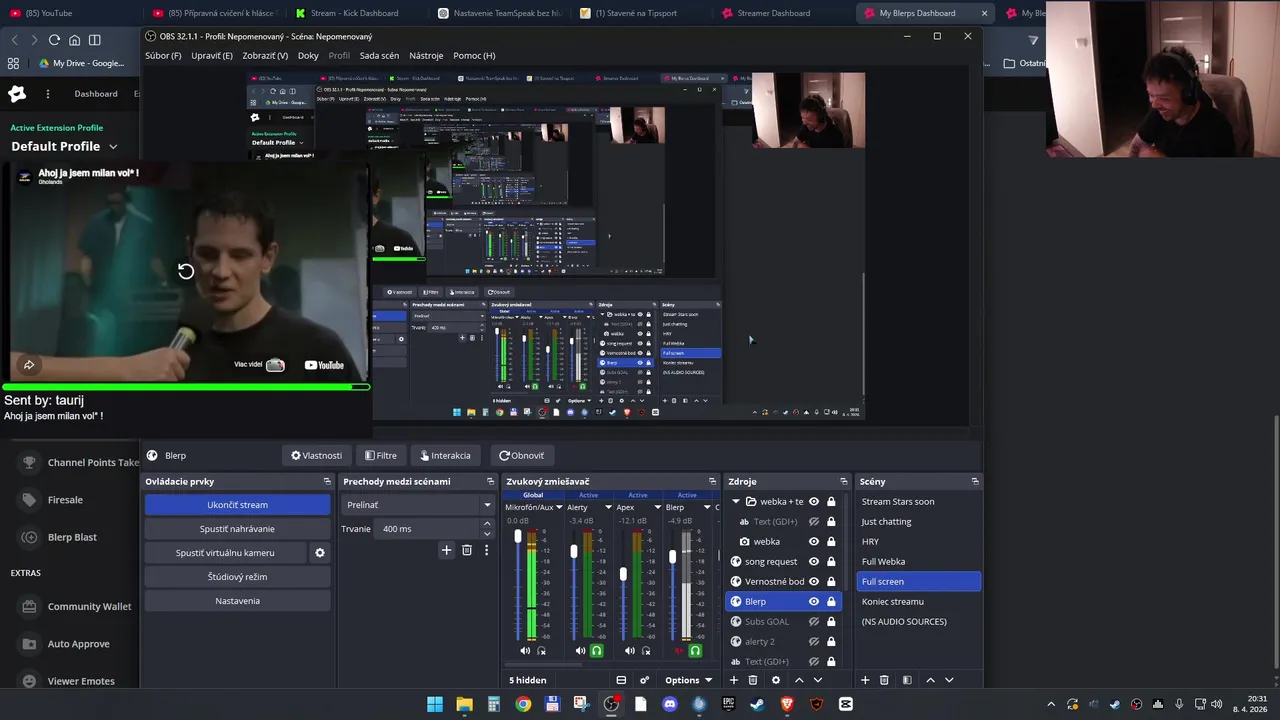Open Apex channel dropdown arrow
The width and height of the screenshot is (1280, 720).
pyautogui.click(x=657, y=507)
